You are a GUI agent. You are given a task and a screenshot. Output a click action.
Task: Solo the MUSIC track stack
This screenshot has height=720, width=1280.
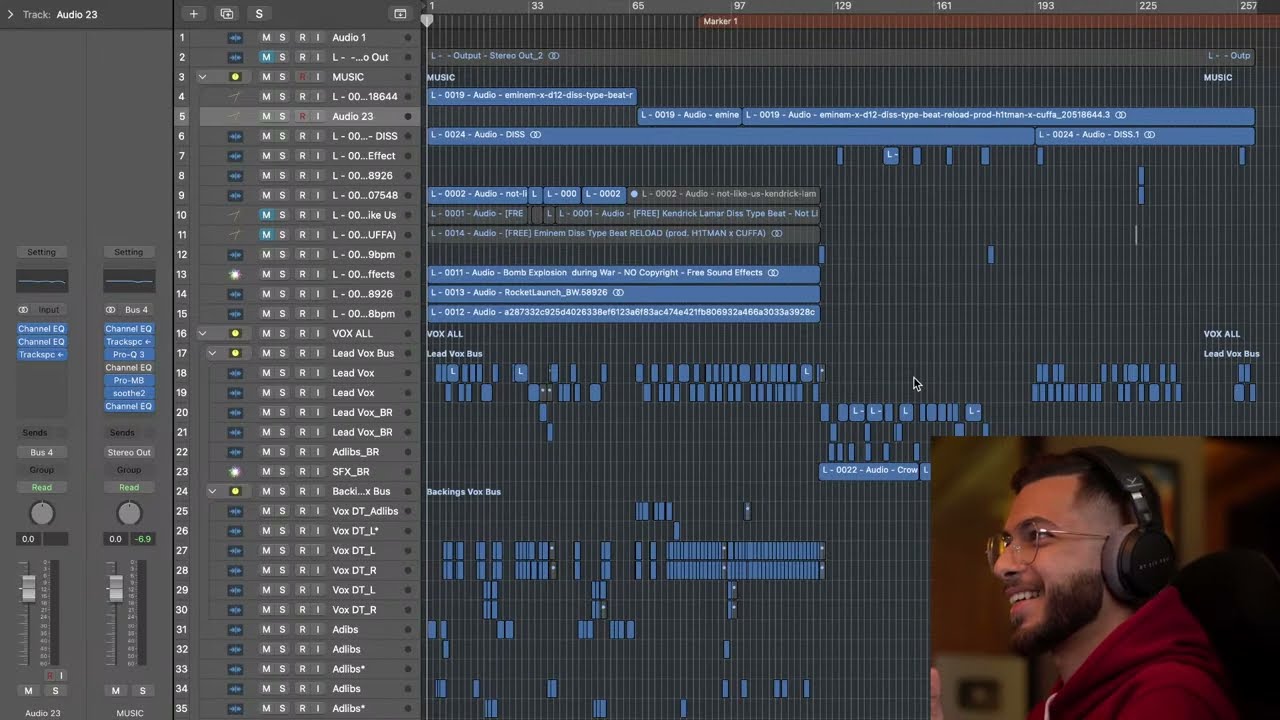(282, 77)
